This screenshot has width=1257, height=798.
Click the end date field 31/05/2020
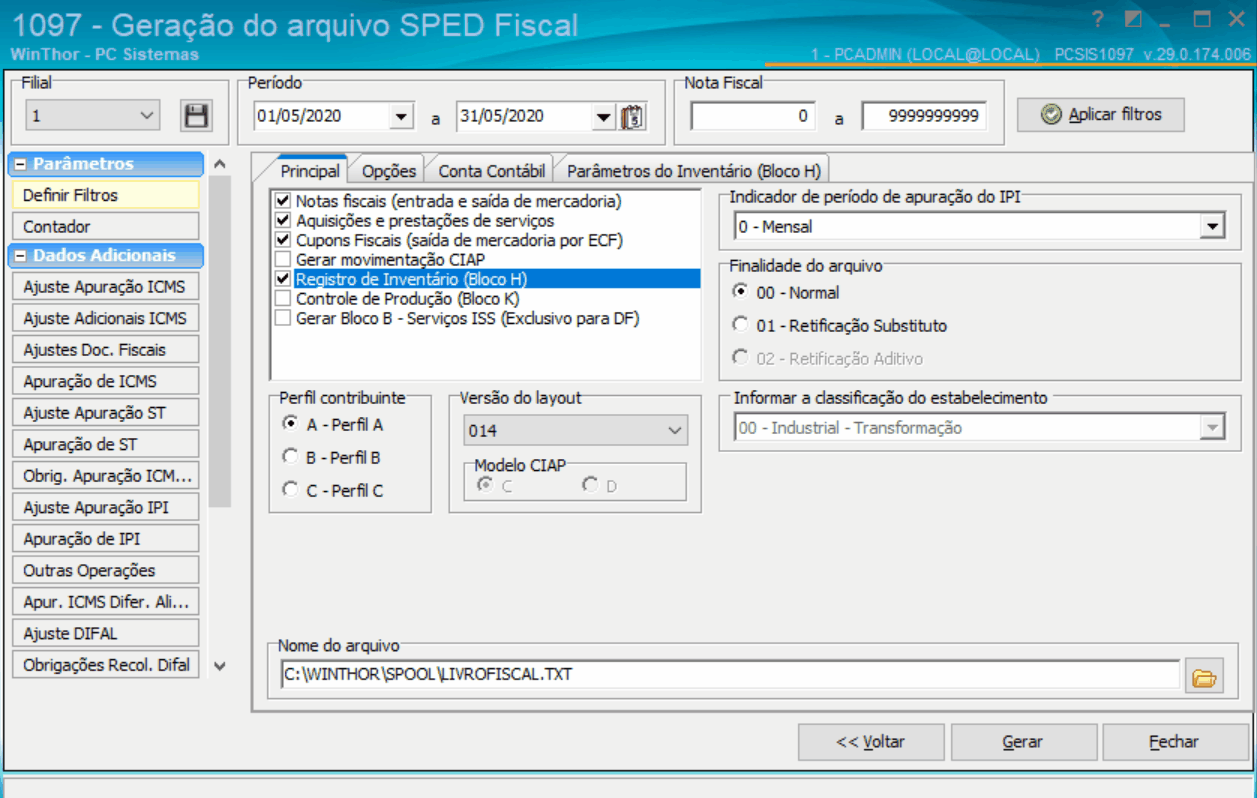pyautogui.click(x=523, y=117)
